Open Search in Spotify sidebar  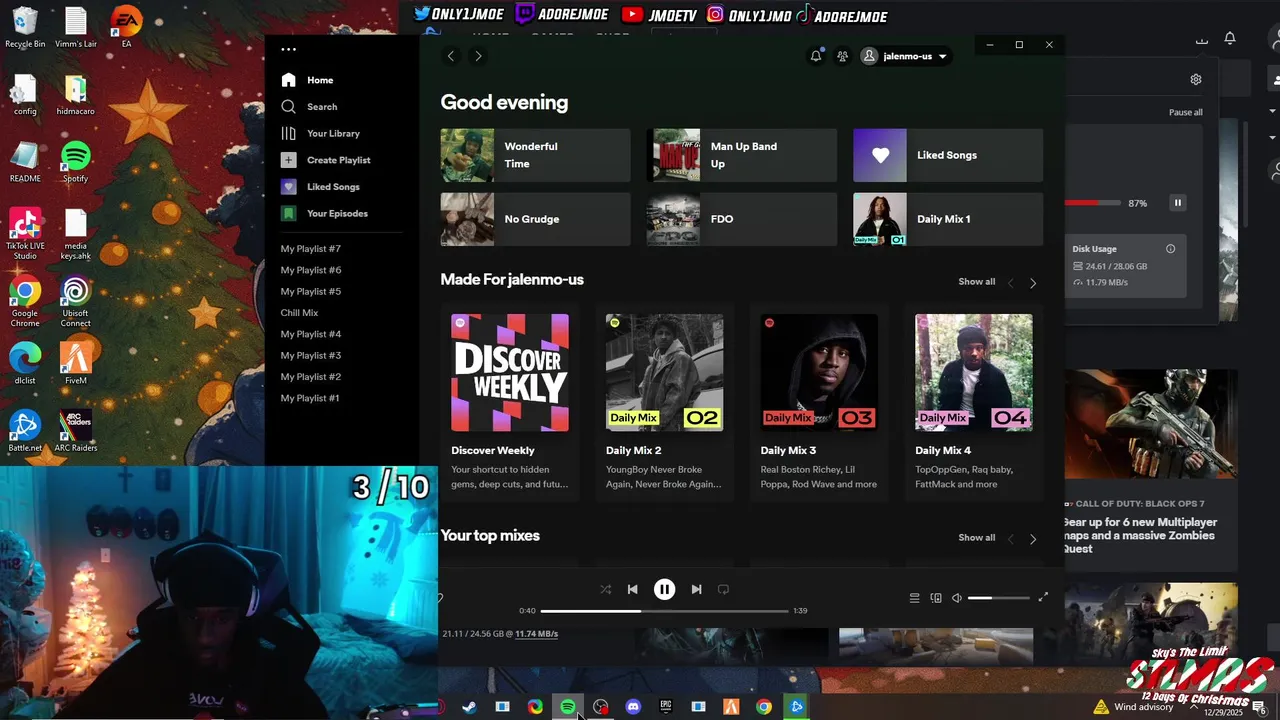pyautogui.click(x=309, y=107)
